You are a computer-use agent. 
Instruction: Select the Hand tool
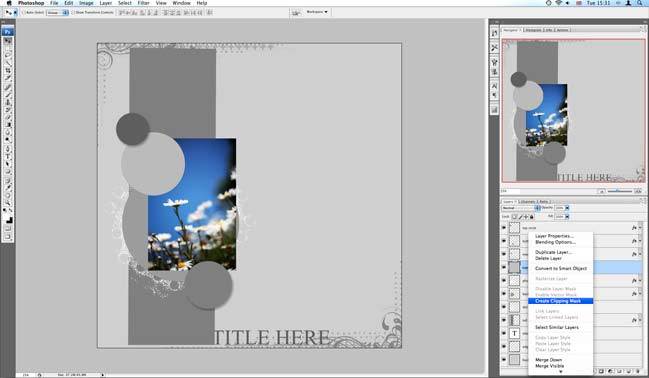click(8, 195)
